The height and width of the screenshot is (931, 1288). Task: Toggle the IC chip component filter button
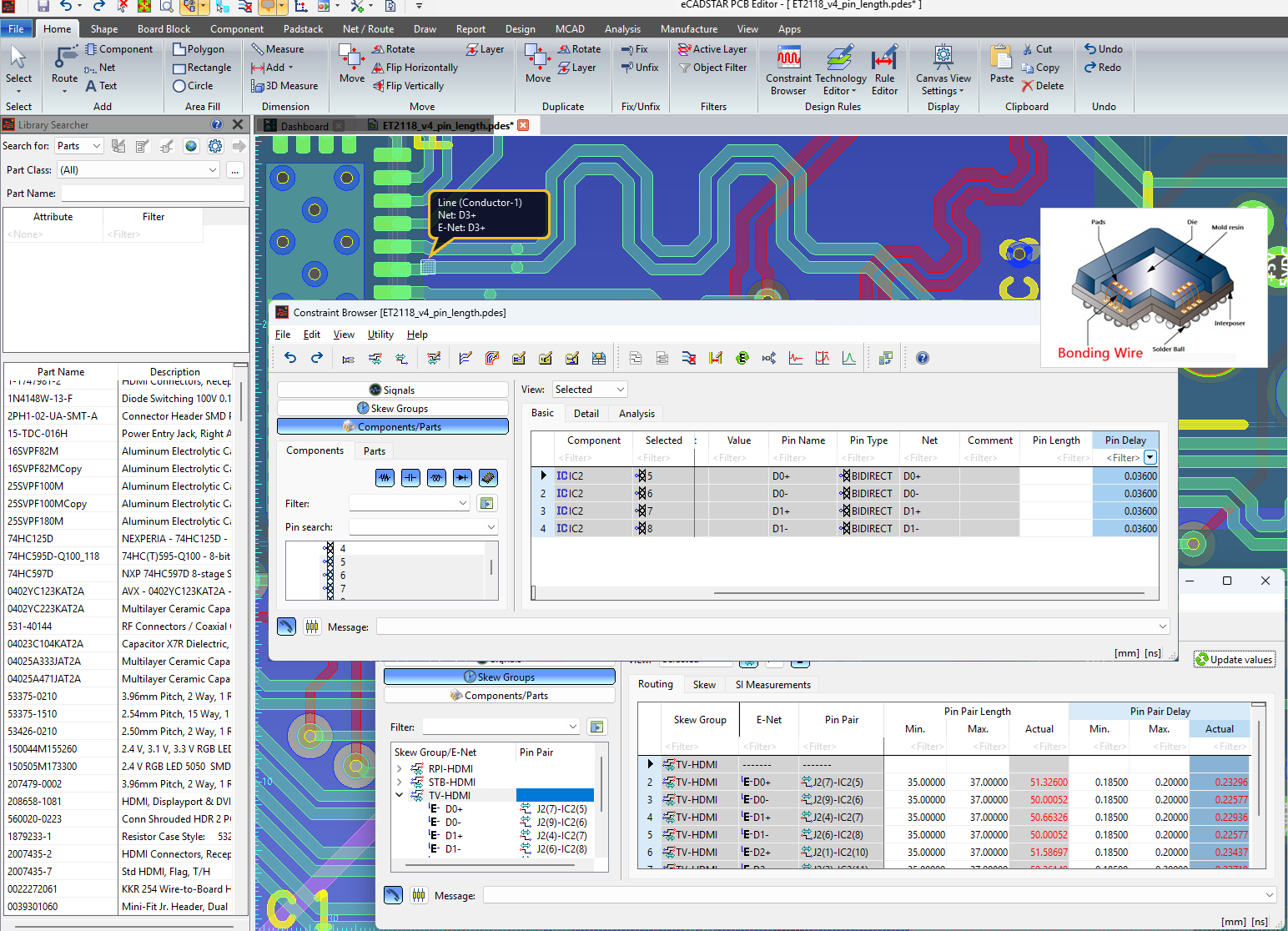click(x=489, y=477)
